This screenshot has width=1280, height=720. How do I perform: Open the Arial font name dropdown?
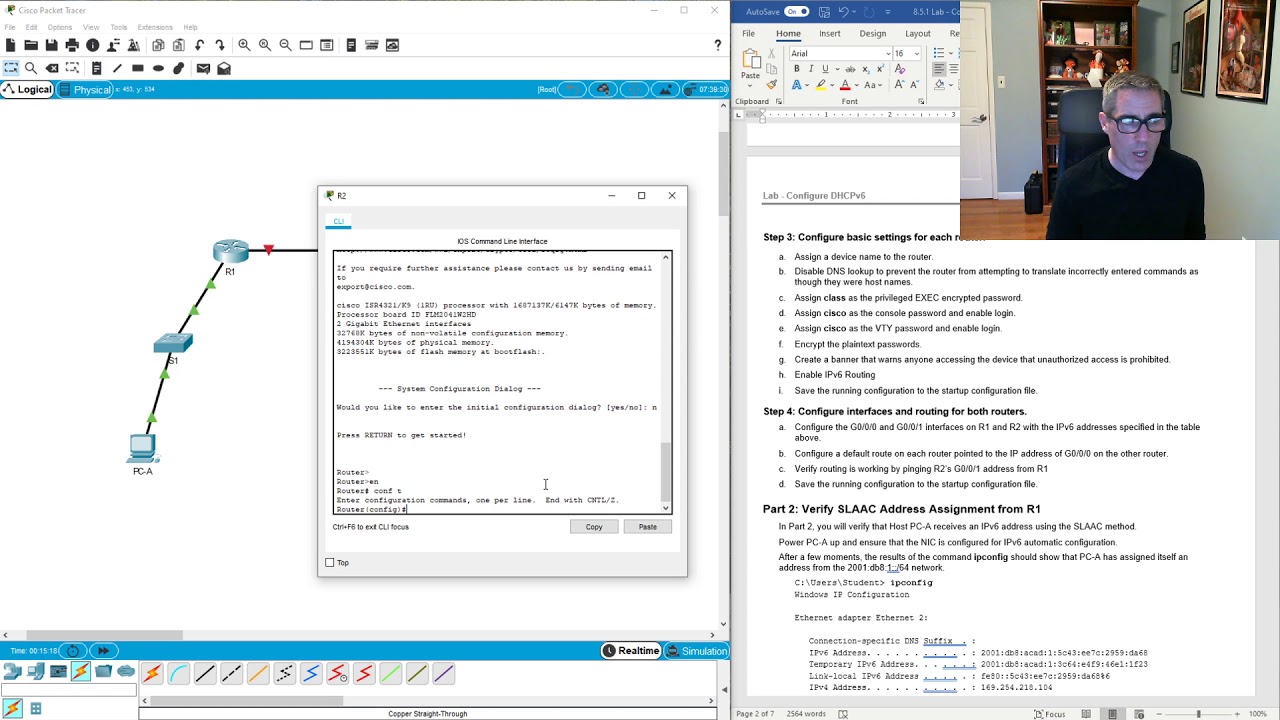888,53
